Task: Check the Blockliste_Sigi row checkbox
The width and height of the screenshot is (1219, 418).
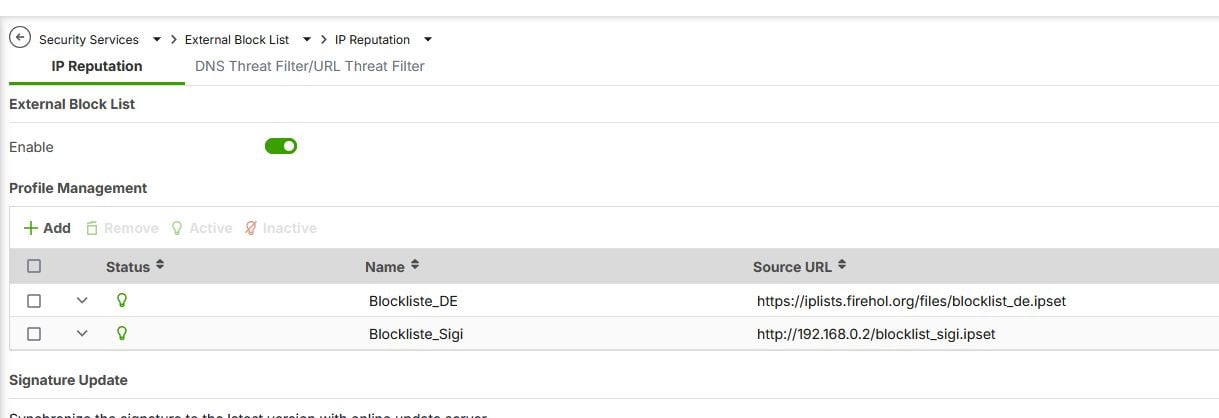Action: tap(34, 334)
